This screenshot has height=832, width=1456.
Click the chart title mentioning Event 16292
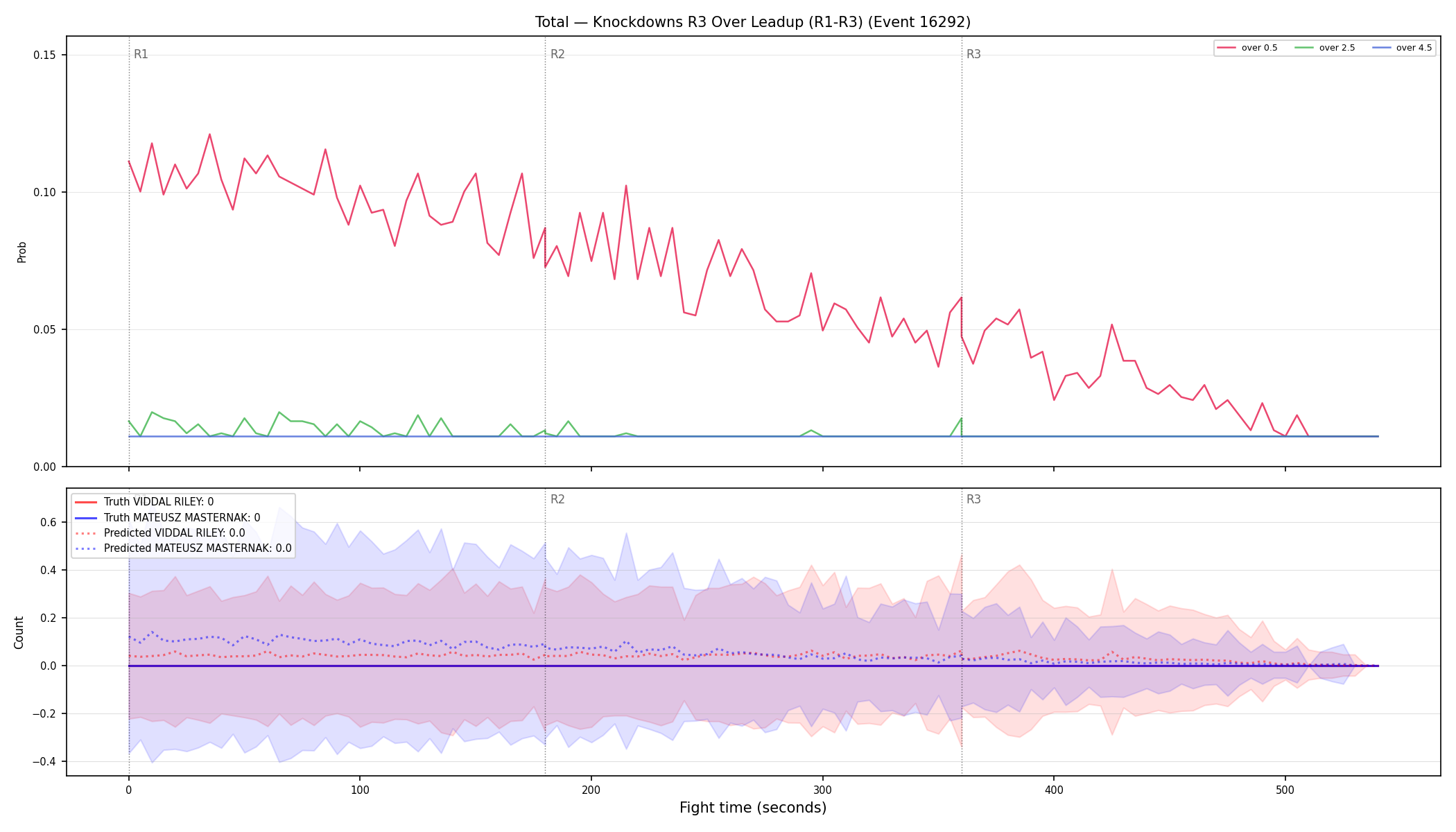click(753, 22)
